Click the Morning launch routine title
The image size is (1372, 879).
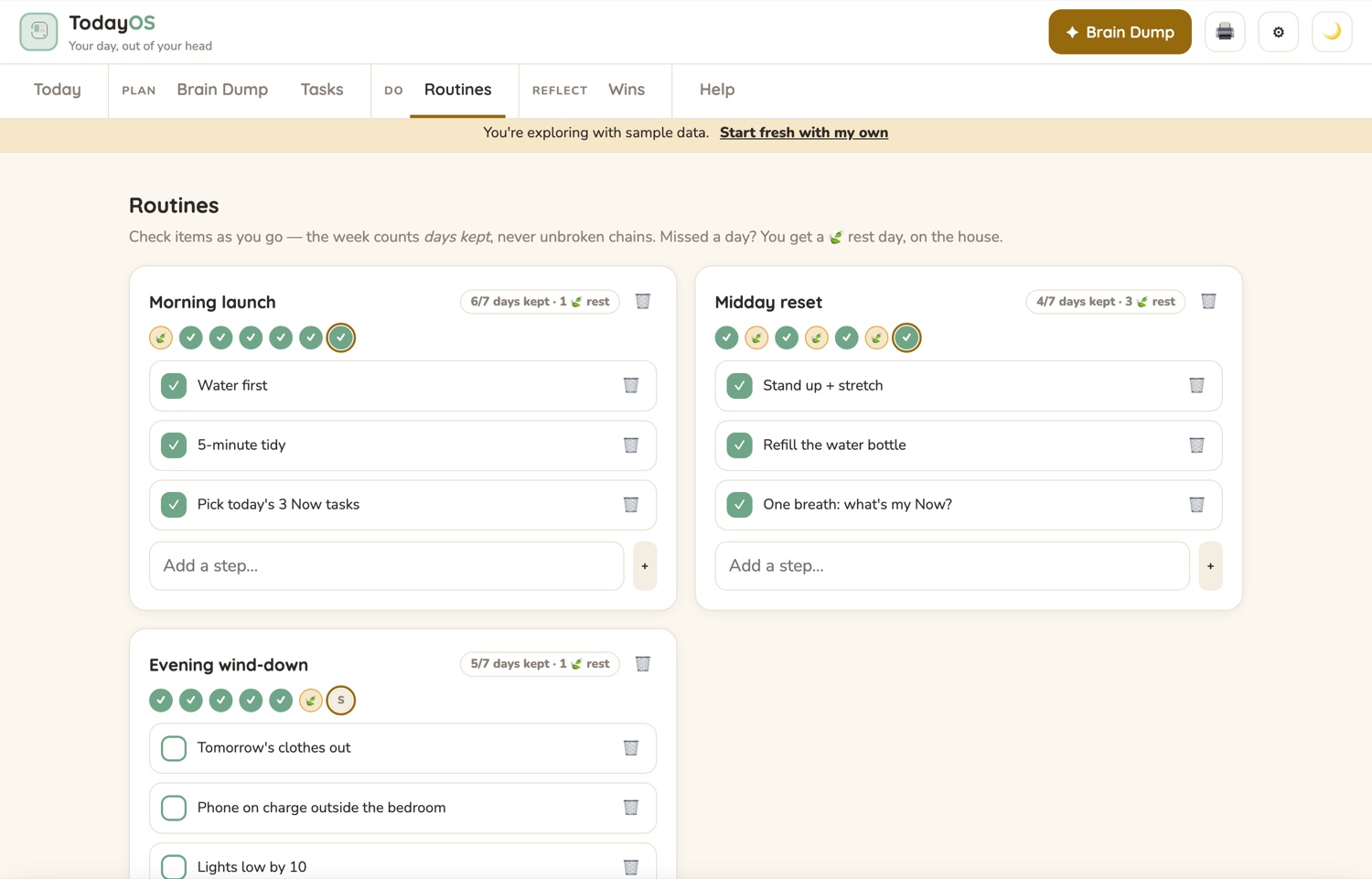click(212, 302)
